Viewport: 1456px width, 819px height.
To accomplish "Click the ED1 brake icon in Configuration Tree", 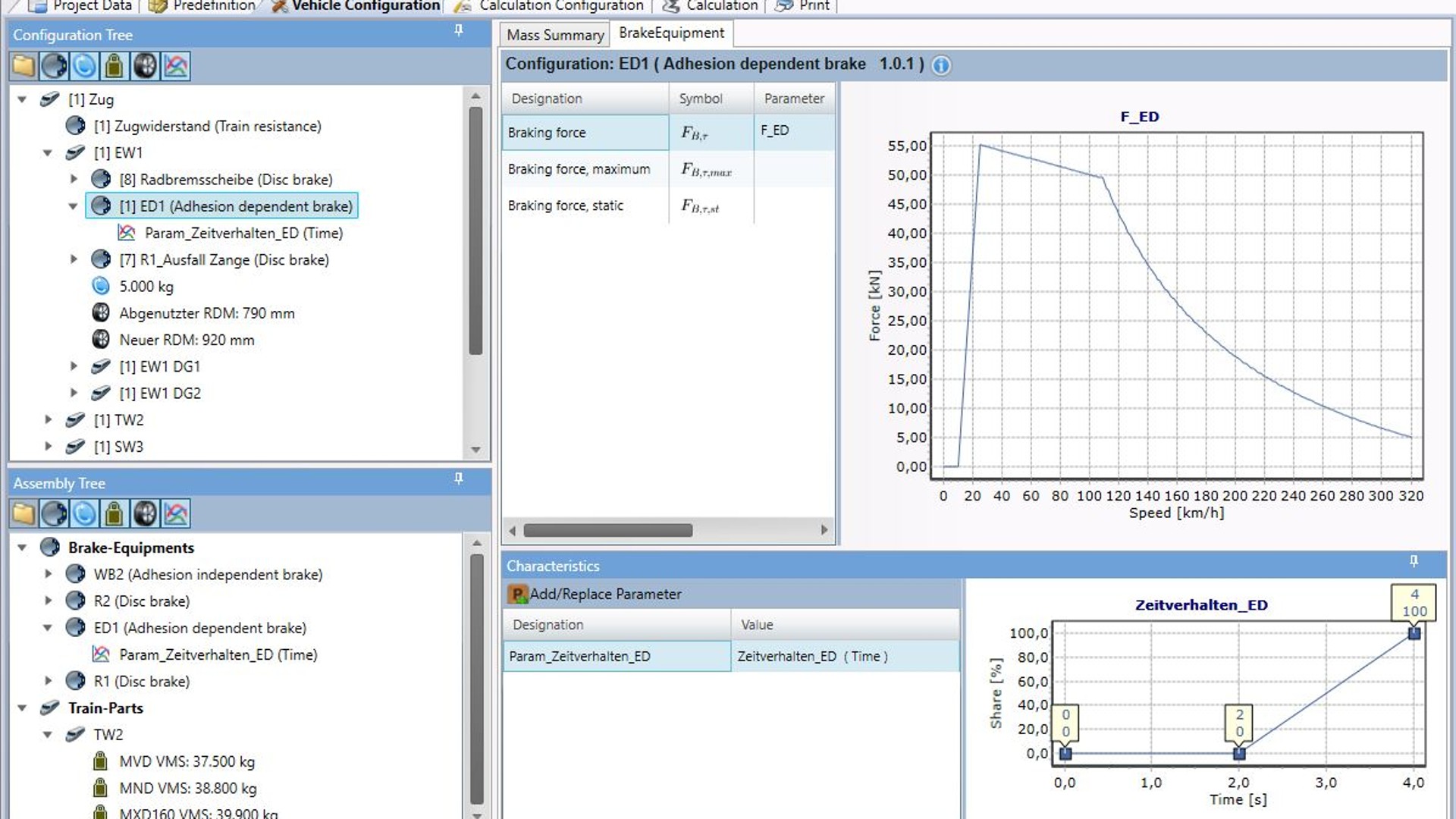I will (x=101, y=206).
